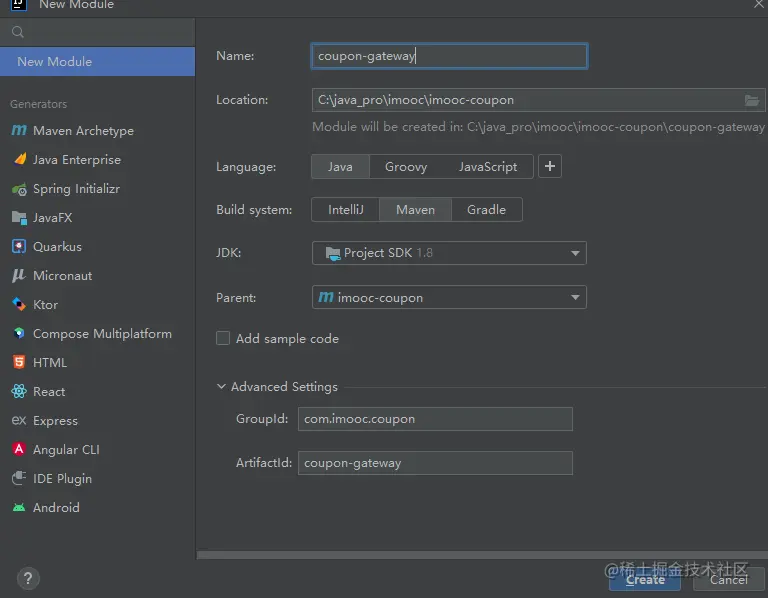The width and height of the screenshot is (768, 598).
Task: Collapse the Advanced Settings section
Action: pos(221,386)
